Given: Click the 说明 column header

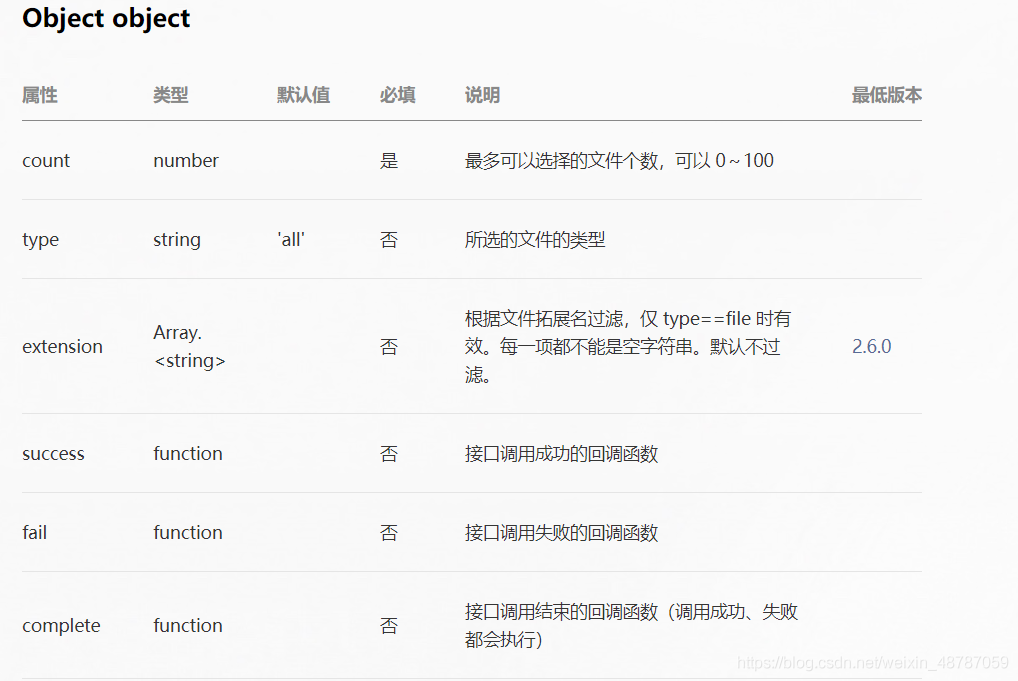Looking at the screenshot, I should pos(482,95).
